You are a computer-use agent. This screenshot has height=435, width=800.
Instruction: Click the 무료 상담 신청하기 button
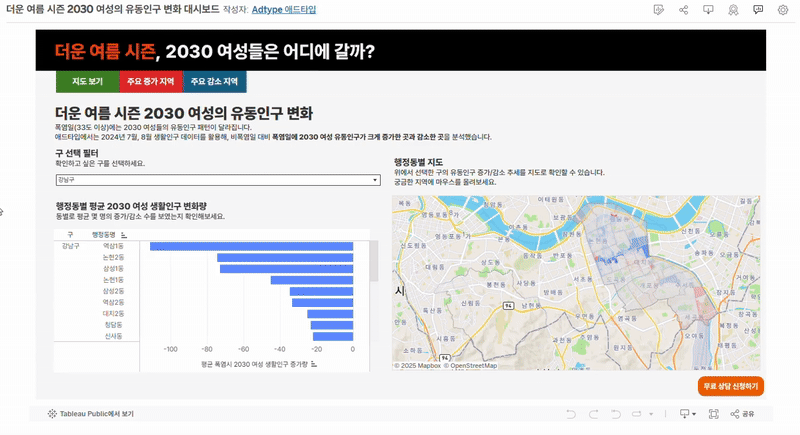731,387
